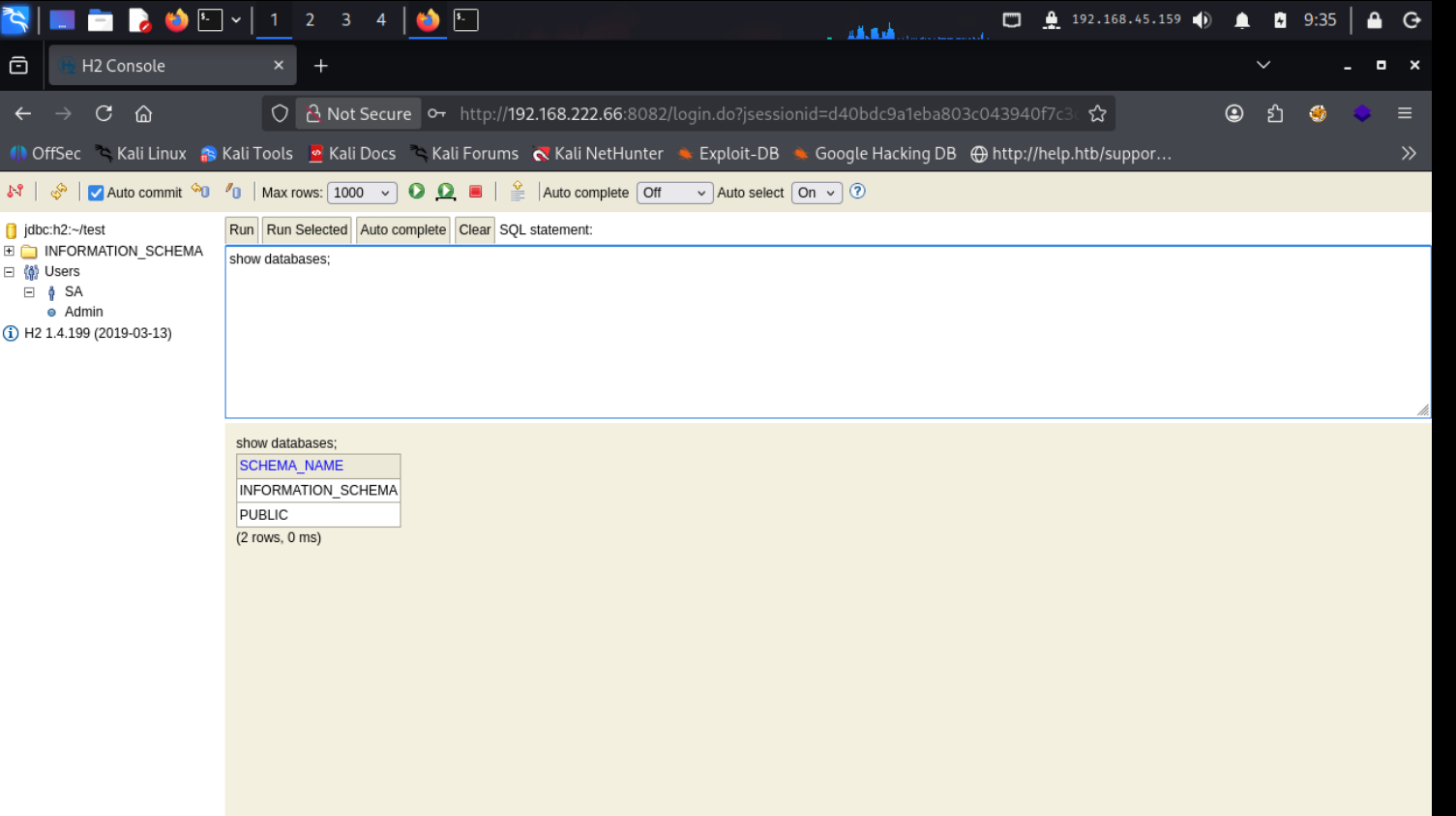Open the command history icon
Screen dimensions: 1456x816
518,192
